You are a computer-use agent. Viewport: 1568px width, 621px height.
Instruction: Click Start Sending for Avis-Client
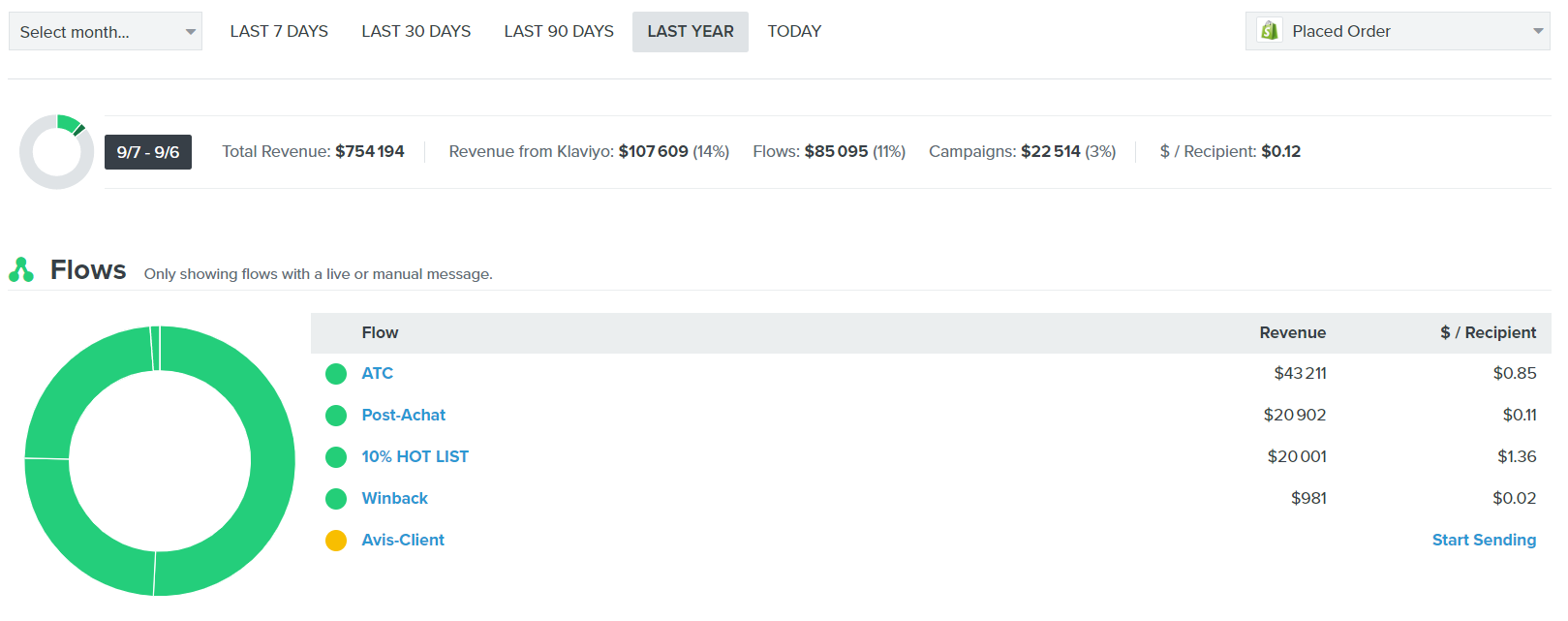click(1483, 541)
